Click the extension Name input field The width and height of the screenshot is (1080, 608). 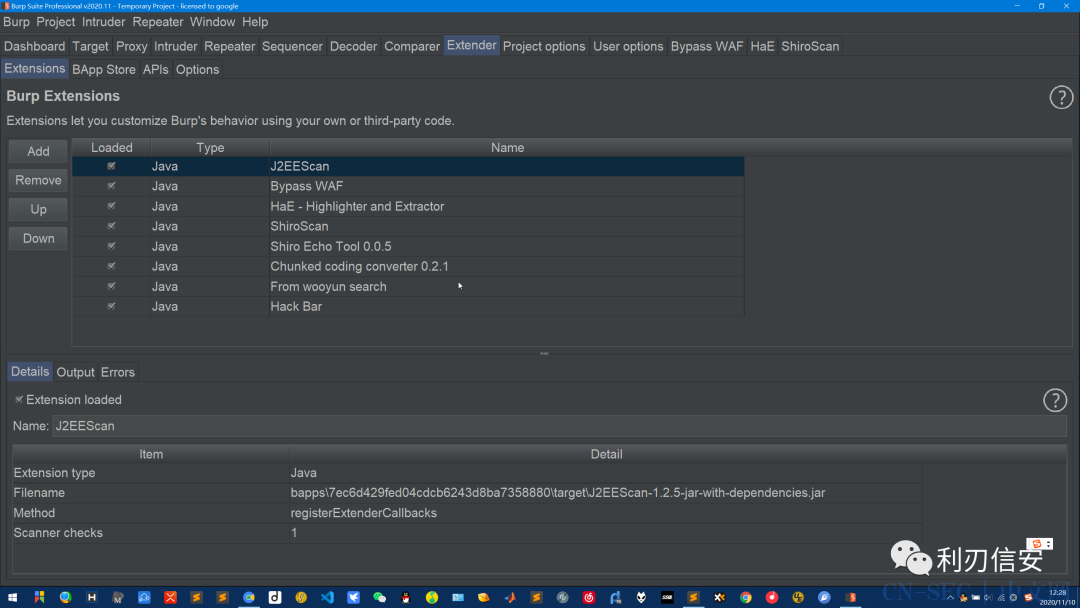point(559,426)
